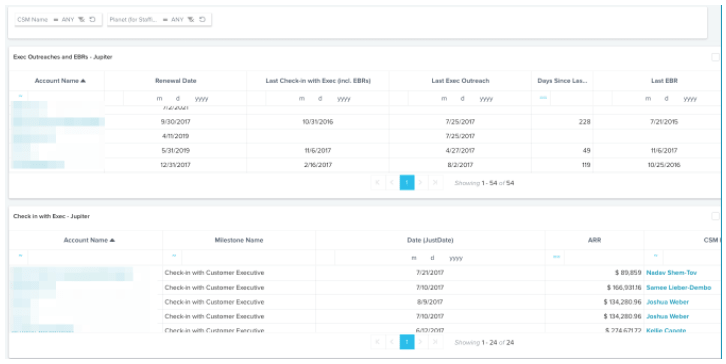Viewport: 726px width, 364px height.
Task: Click the Last Check-in with Exec date filter field
Action: pos(327,98)
